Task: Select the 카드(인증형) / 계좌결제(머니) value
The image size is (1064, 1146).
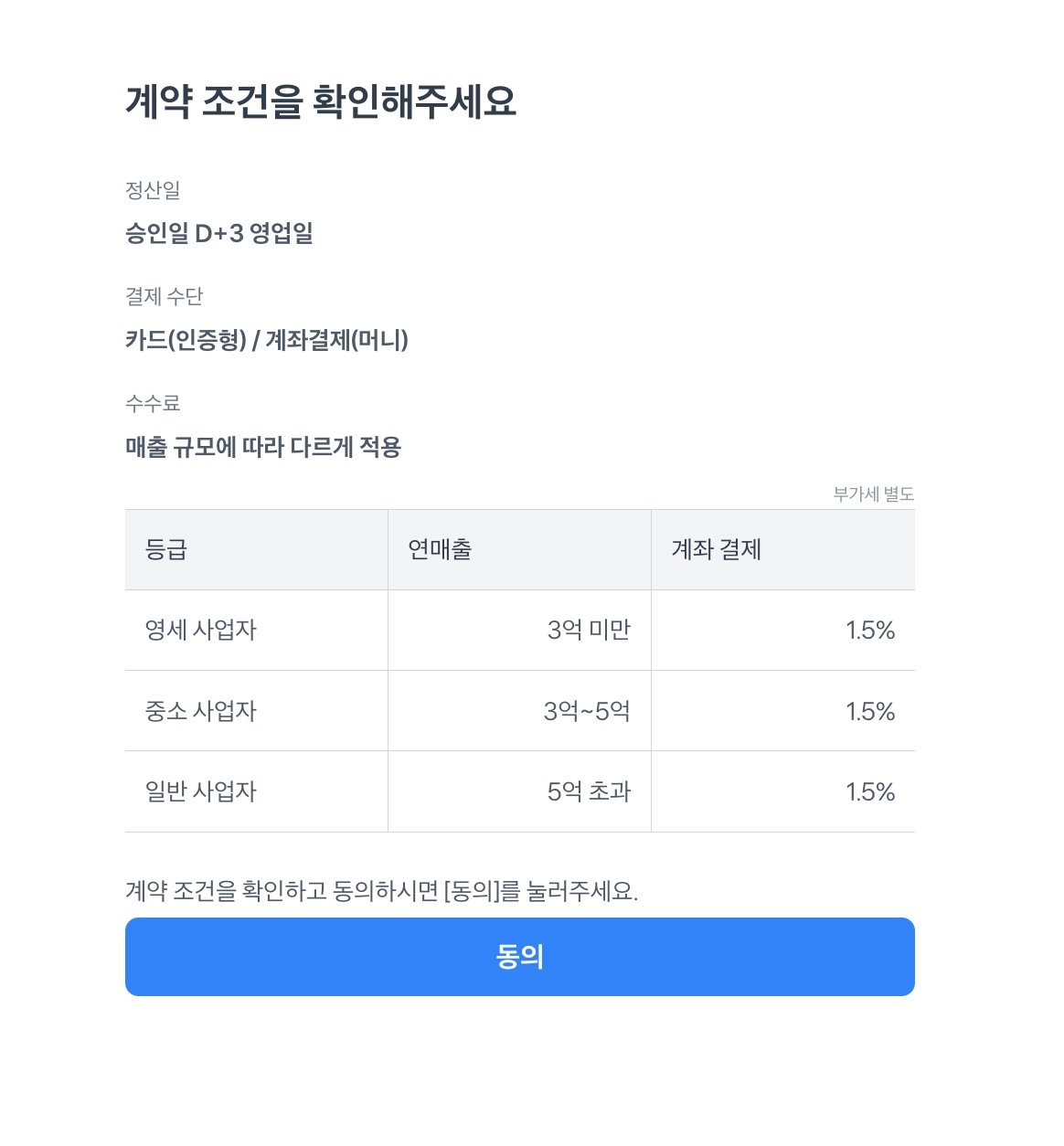Action: pos(267,341)
